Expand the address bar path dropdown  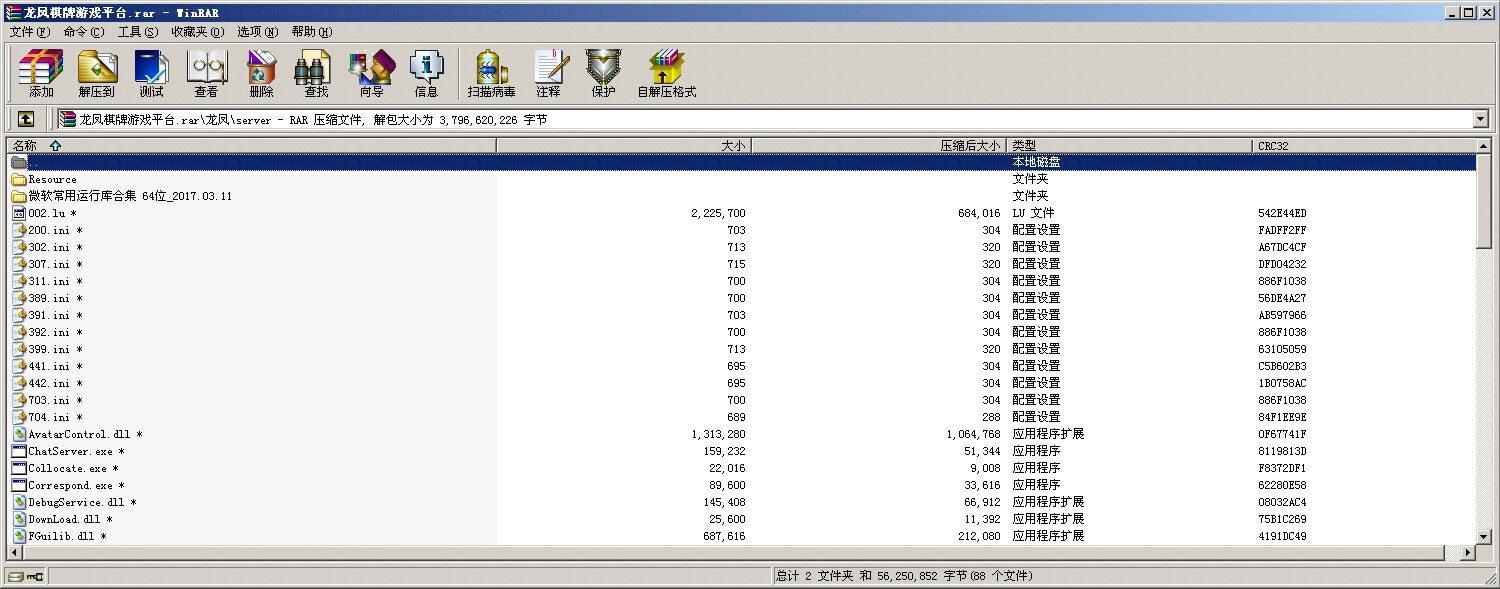1481,119
